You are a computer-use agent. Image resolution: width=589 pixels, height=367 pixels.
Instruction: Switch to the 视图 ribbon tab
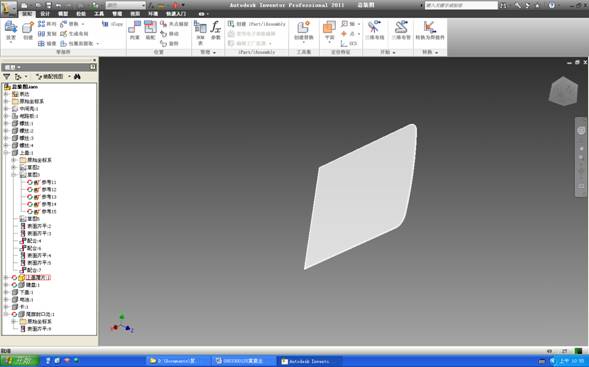(135, 14)
